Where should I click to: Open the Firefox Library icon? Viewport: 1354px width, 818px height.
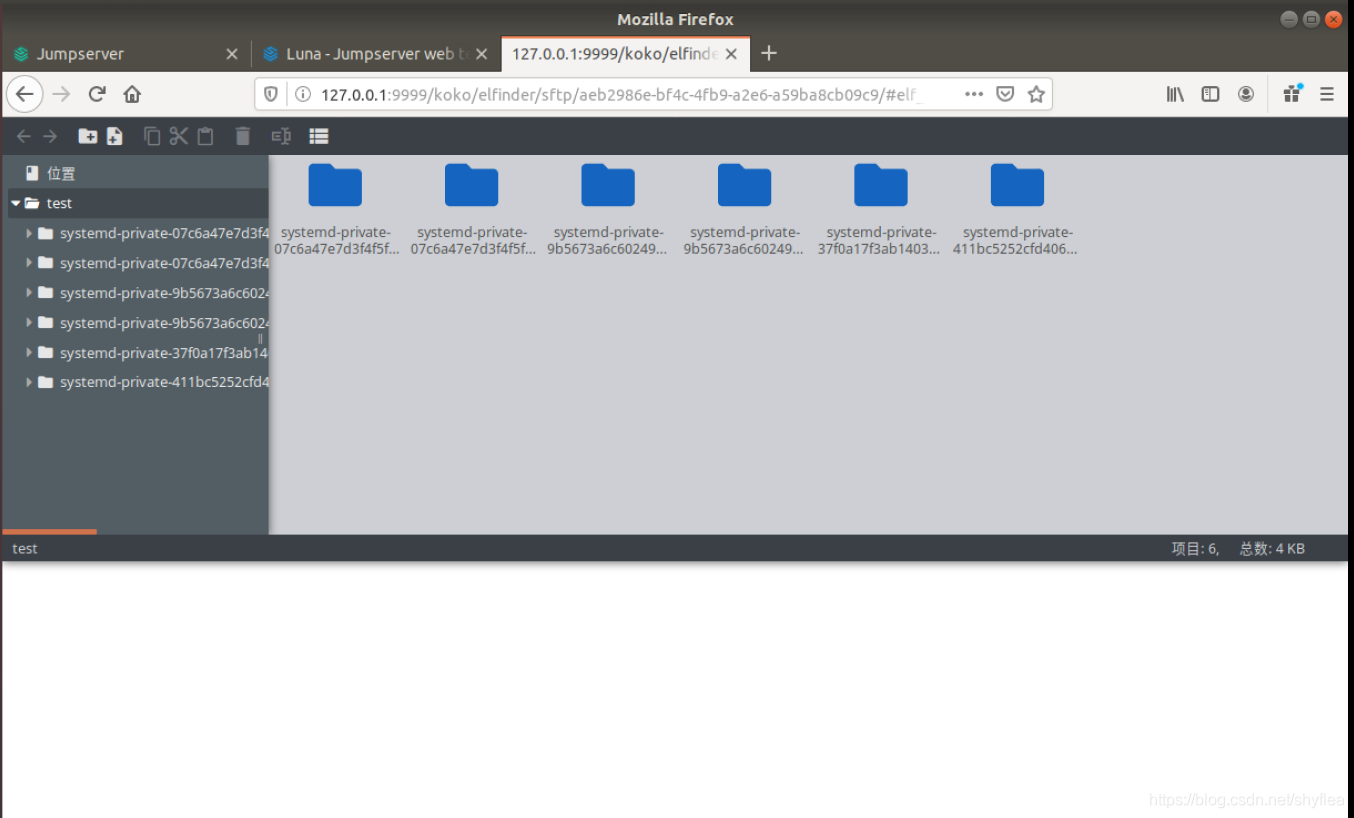[x=1175, y=94]
